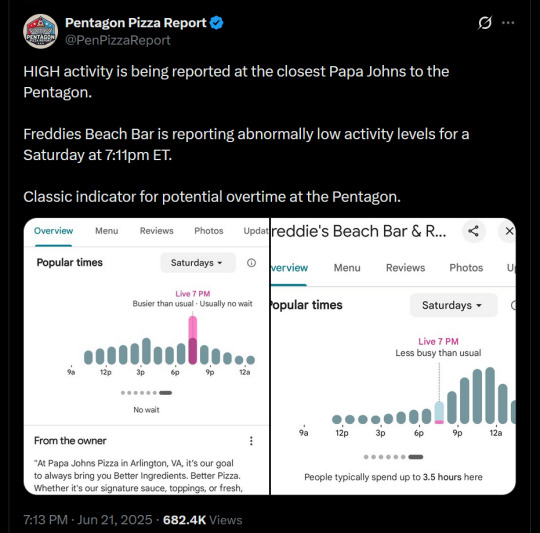Viewport: 540px width, 533px height.
Task: Click the share icon on Freddie's panel
Action: (x=474, y=231)
